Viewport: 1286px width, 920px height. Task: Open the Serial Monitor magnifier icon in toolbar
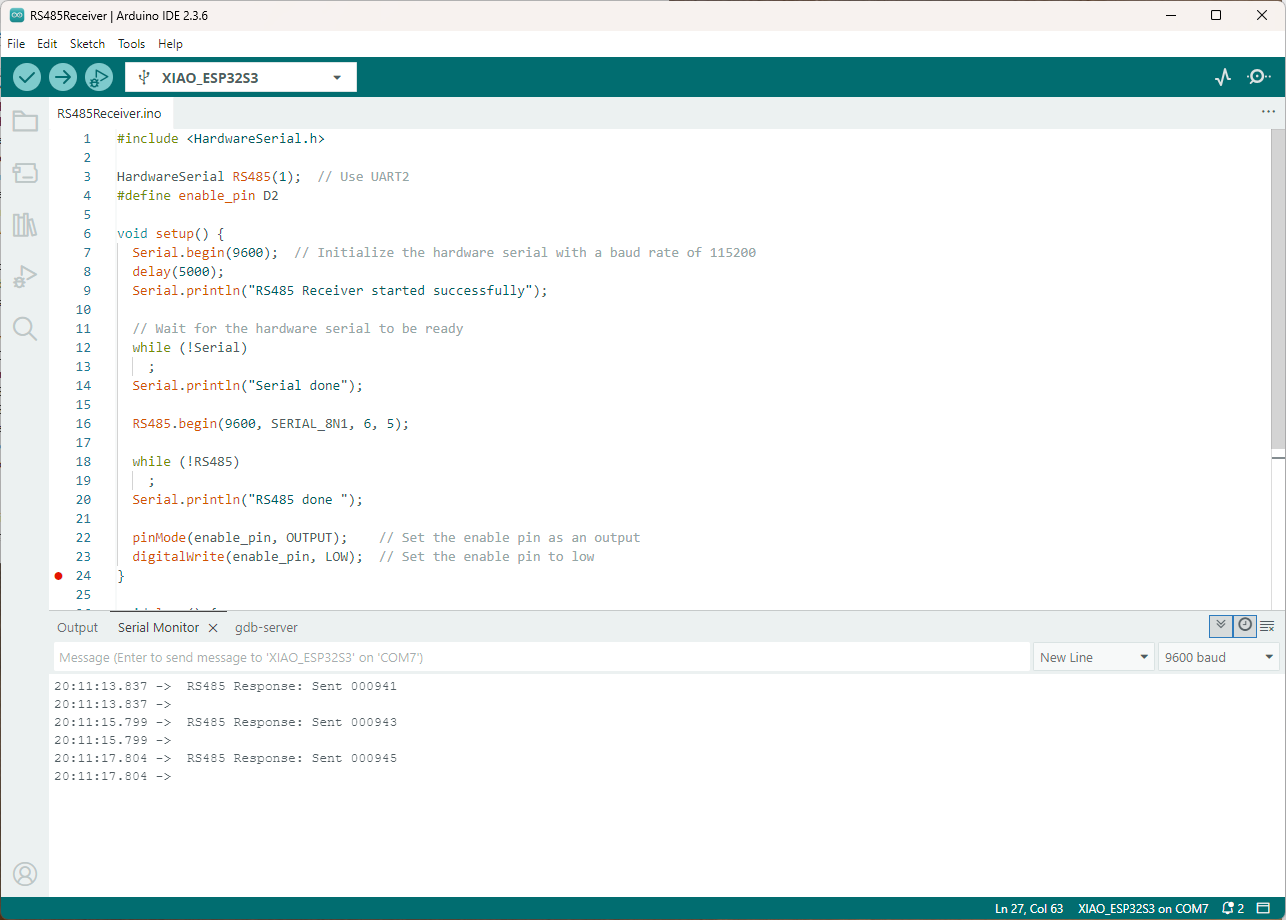[1258, 77]
